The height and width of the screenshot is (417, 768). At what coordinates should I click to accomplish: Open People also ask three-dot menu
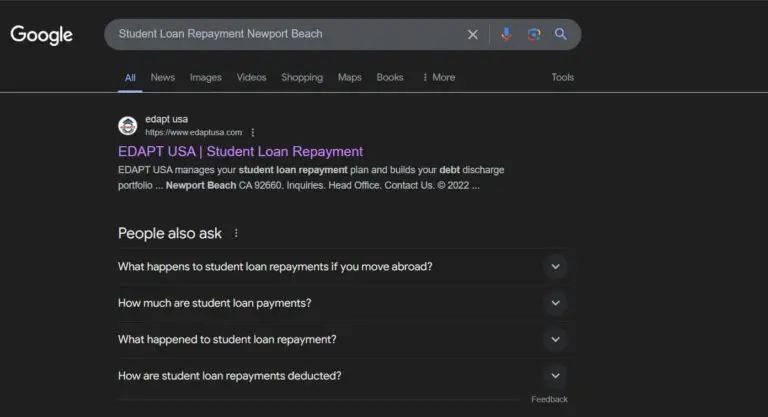pos(236,233)
